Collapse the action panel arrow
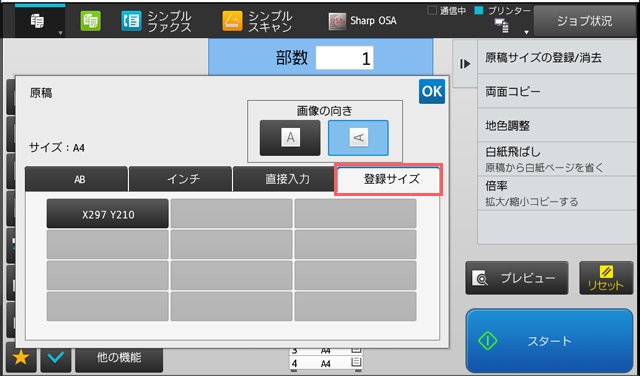The width and height of the screenshot is (640, 376). pos(465,64)
